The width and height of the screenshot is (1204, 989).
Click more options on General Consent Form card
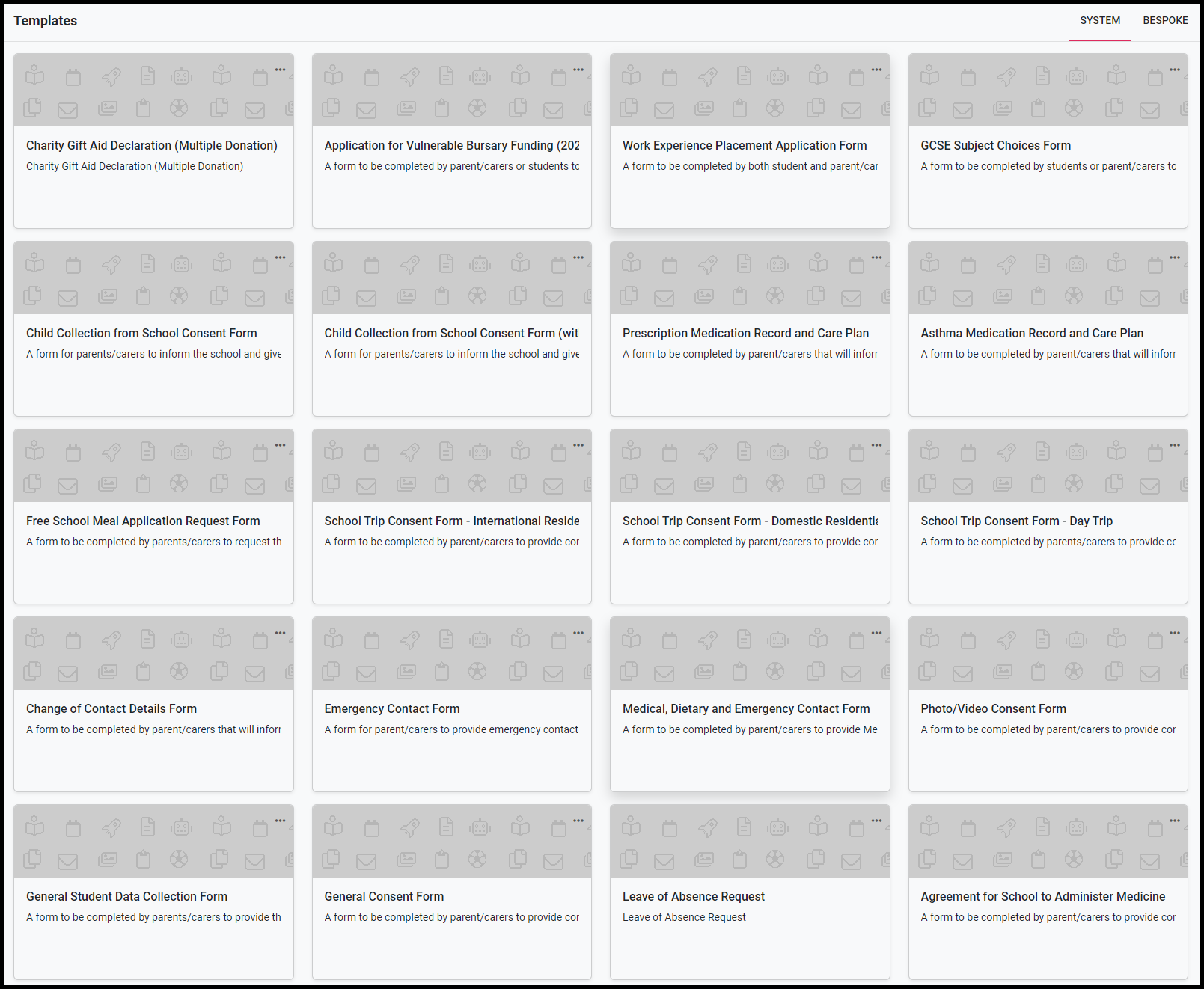pyautogui.click(x=578, y=821)
